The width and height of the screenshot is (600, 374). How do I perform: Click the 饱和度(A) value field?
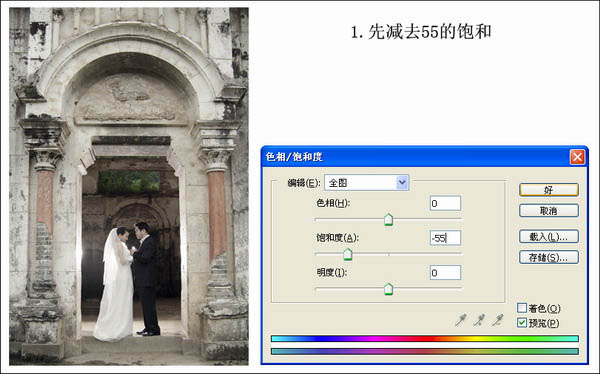pos(445,238)
